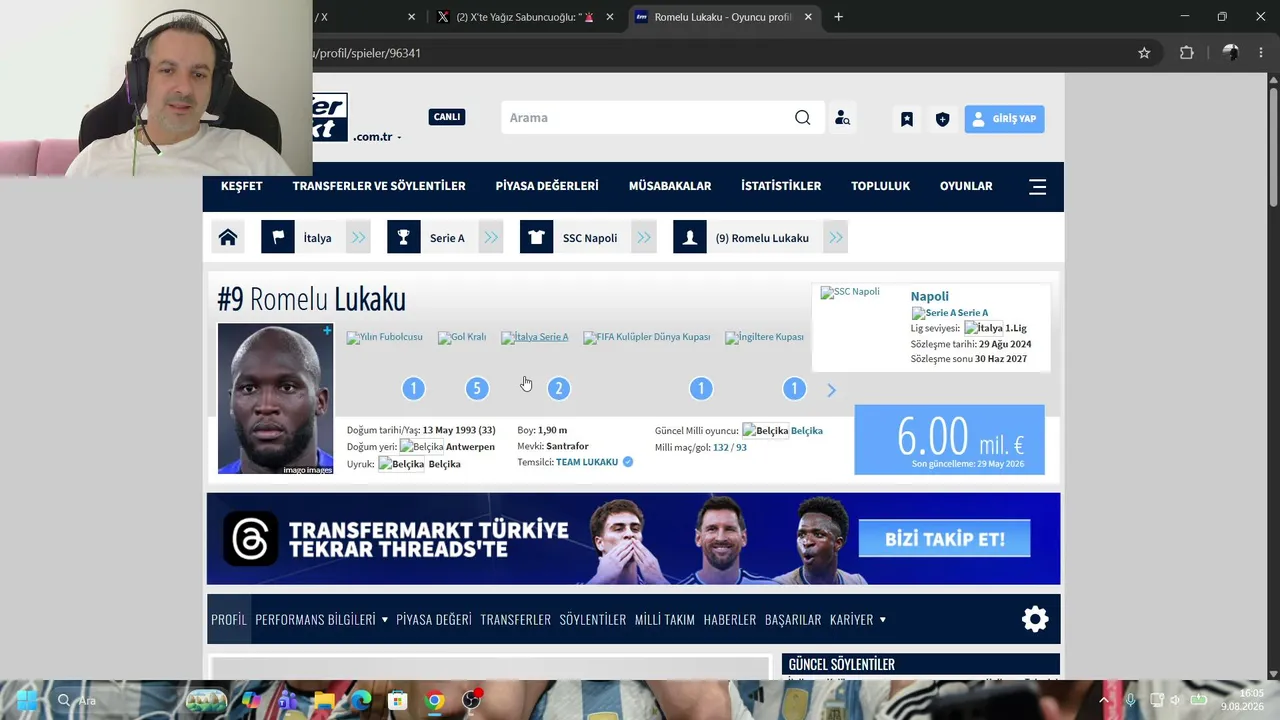Open the Chrome extensions puzzle icon

click(x=1187, y=53)
